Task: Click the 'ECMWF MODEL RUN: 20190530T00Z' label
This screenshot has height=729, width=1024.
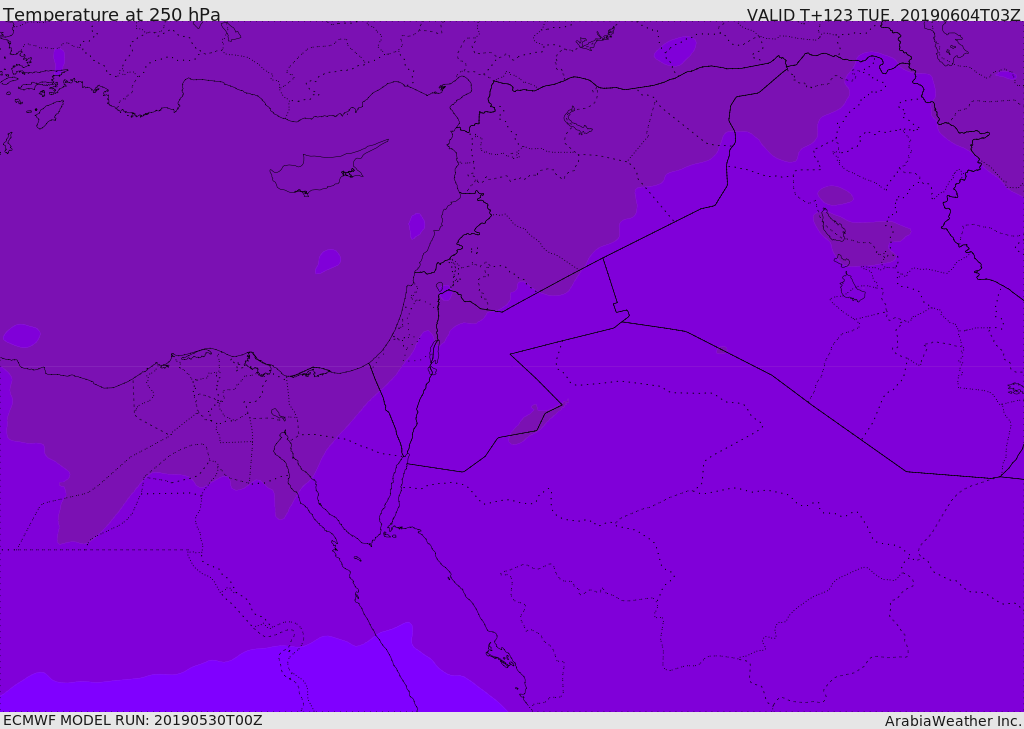Action: (x=133, y=720)
